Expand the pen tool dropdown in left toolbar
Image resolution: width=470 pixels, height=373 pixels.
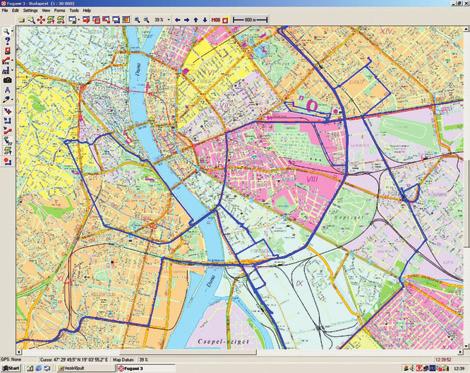[x=12, y=100]
